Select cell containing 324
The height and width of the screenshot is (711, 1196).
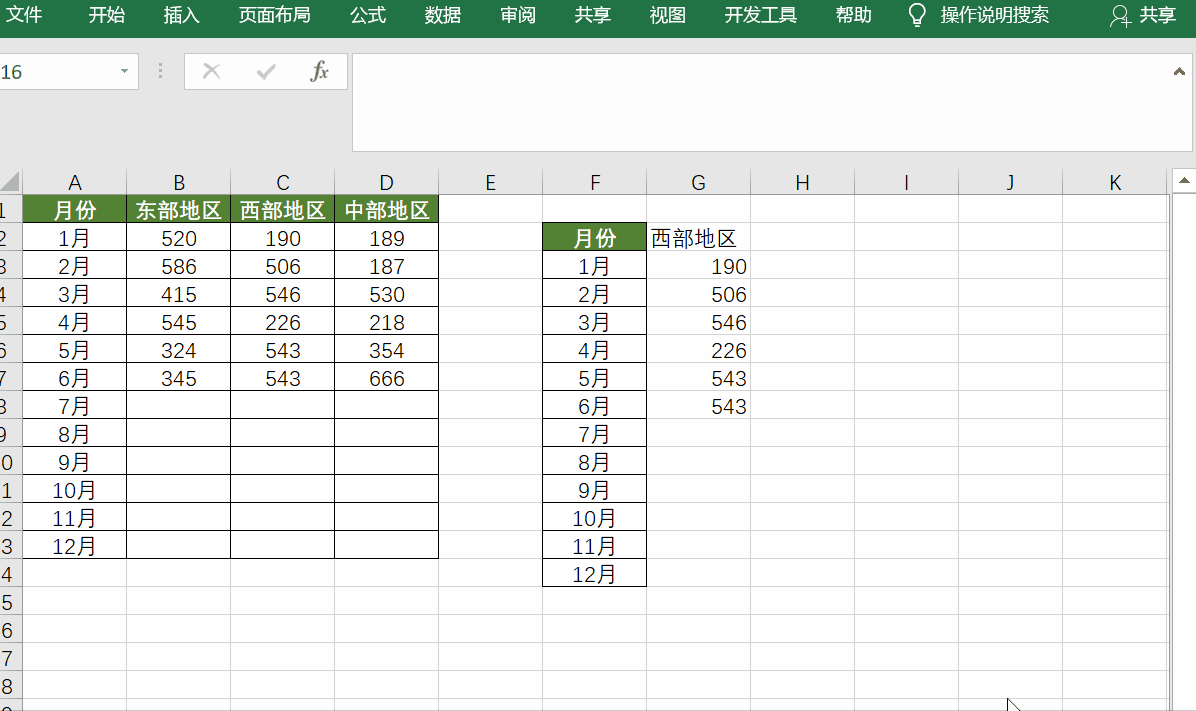(178, 350)
